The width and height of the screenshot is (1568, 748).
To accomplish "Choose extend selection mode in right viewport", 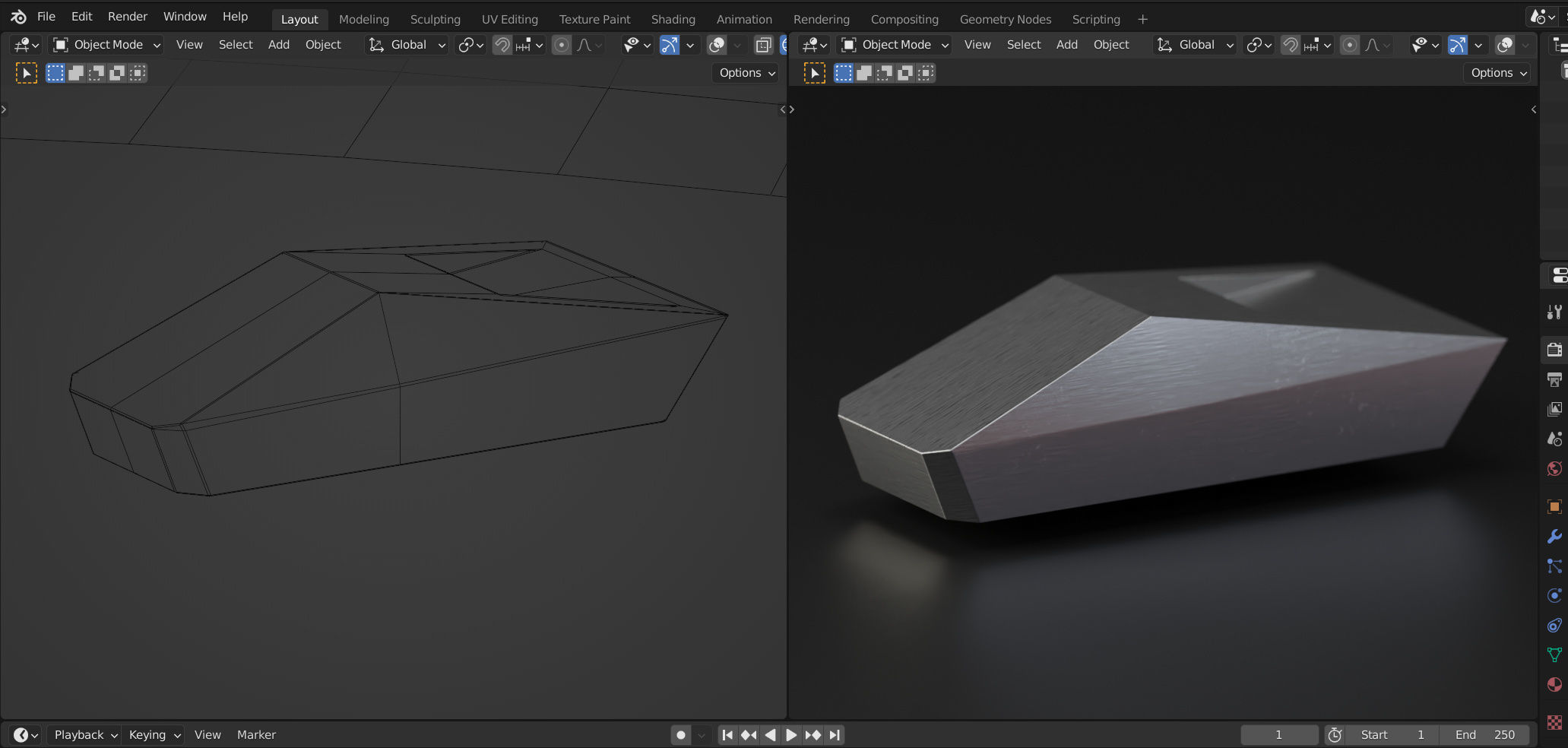I will point(864,73).
